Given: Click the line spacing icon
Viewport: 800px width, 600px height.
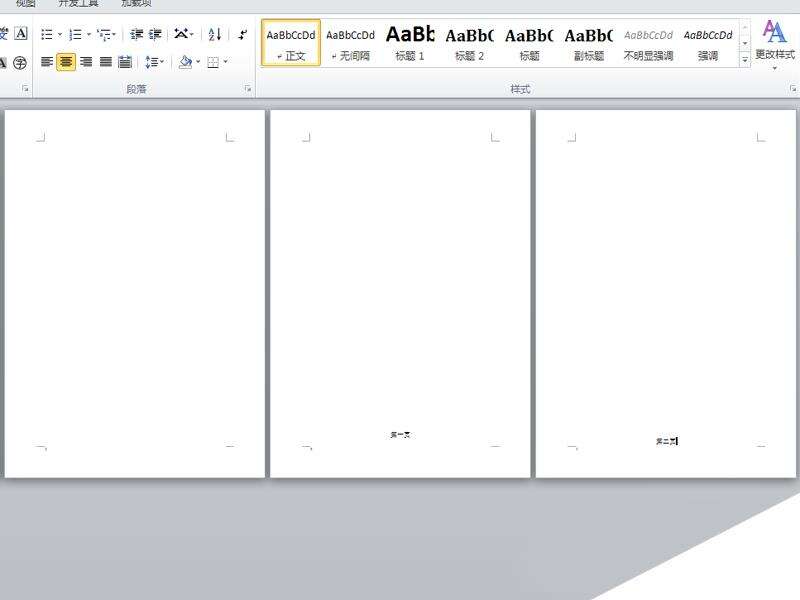Looking at the screenshot, I should [152, 62].
